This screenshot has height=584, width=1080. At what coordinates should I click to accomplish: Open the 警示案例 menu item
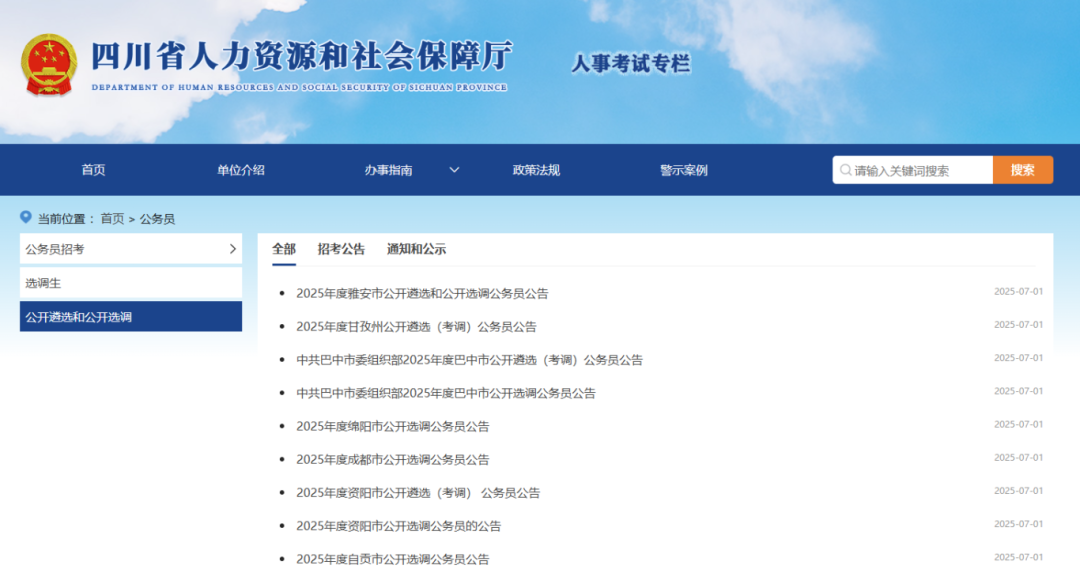(686, 169)
